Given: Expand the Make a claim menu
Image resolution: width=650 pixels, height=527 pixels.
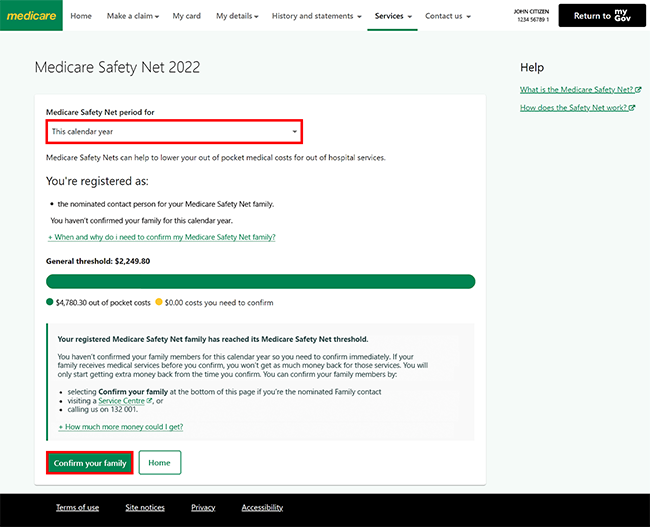Looking at the screenshot, I should (x=133, y=16).
